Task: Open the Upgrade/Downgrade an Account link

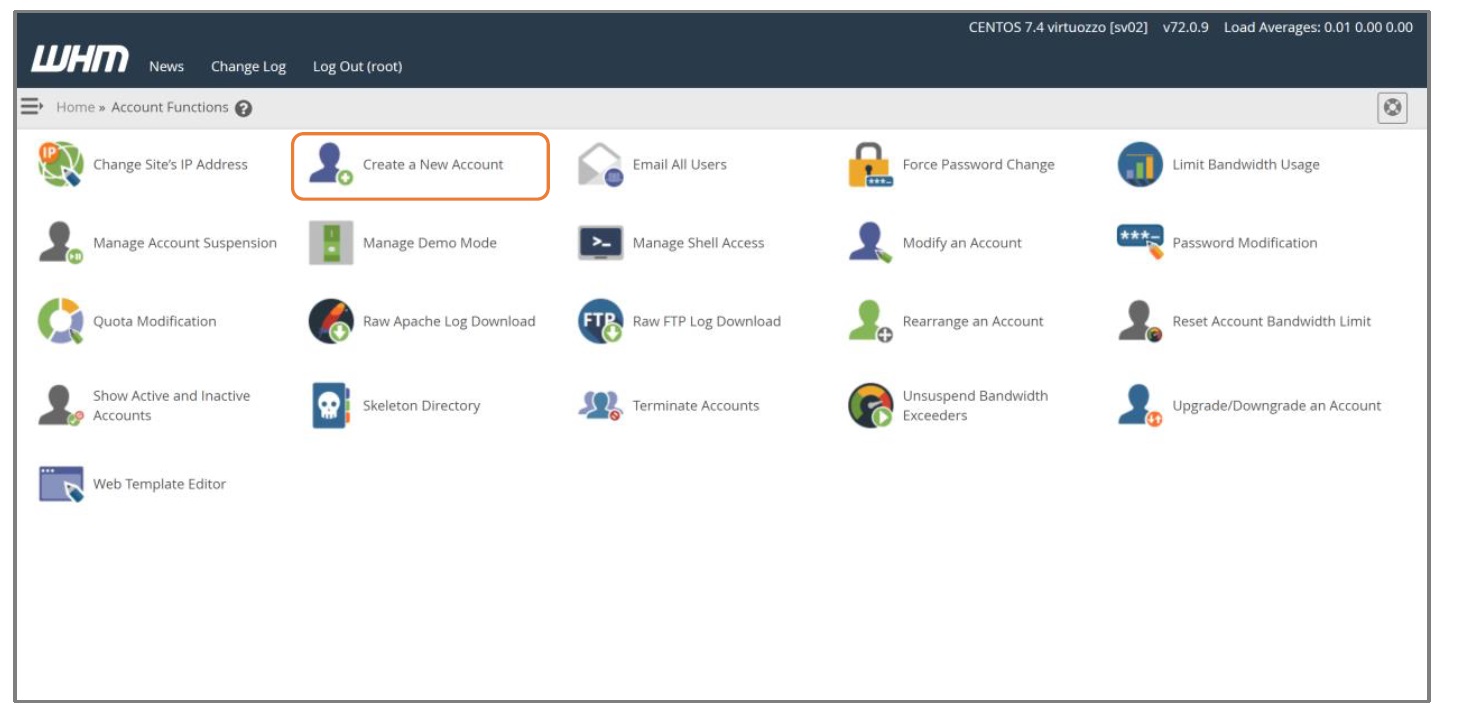Action: point(1277,406)
